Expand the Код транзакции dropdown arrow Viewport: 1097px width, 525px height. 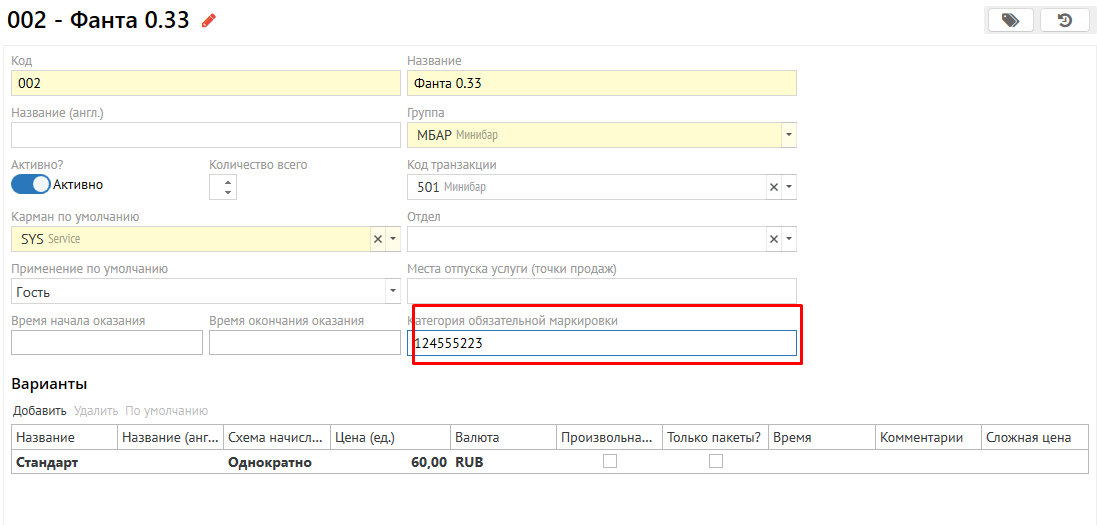788,187
